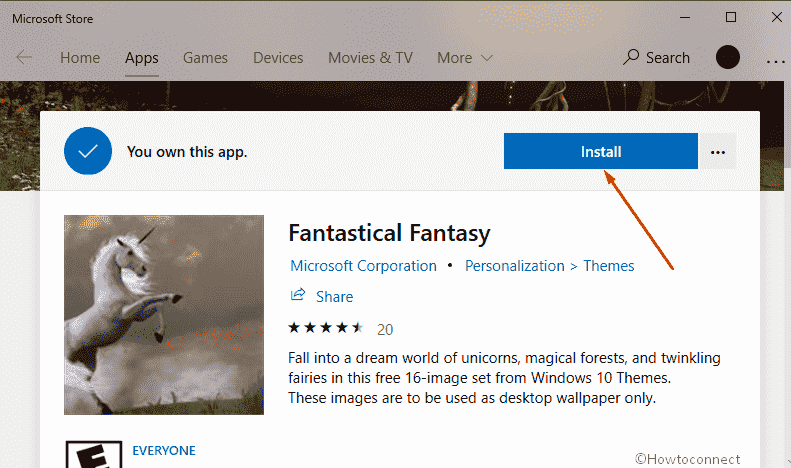Click the Share link
Viewport: 791px width, 468px height.
point(334,297)
